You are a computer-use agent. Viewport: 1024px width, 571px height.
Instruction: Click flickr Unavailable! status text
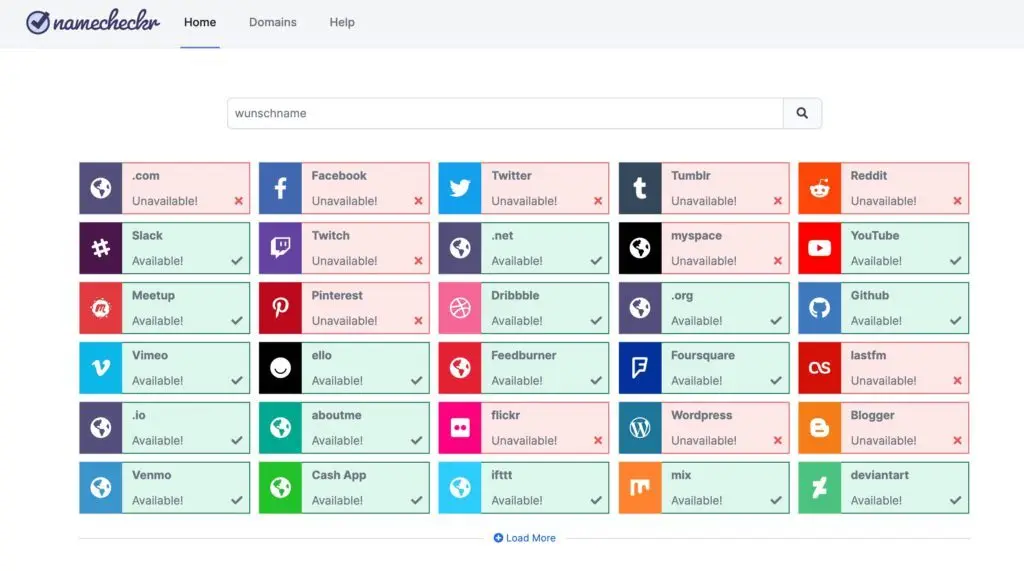click(524, 441)
